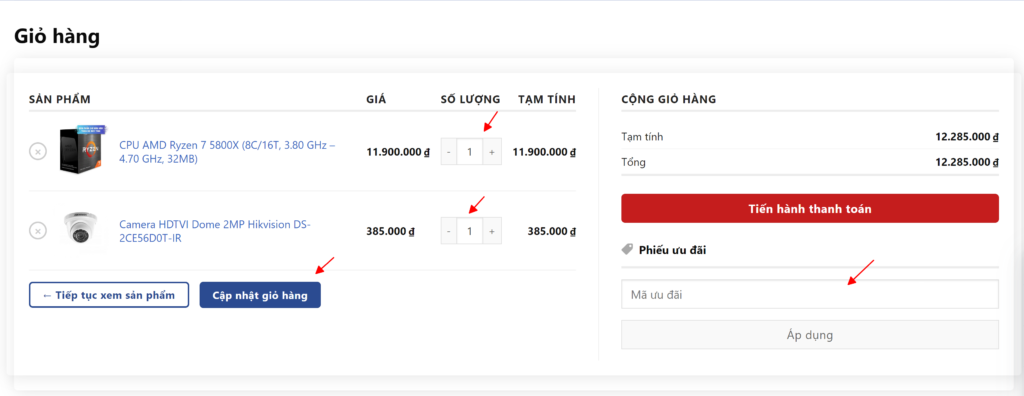Click the Giỏ hàng page heading
This screenshot has width=1024, height=396.
[x=57, y=36]
